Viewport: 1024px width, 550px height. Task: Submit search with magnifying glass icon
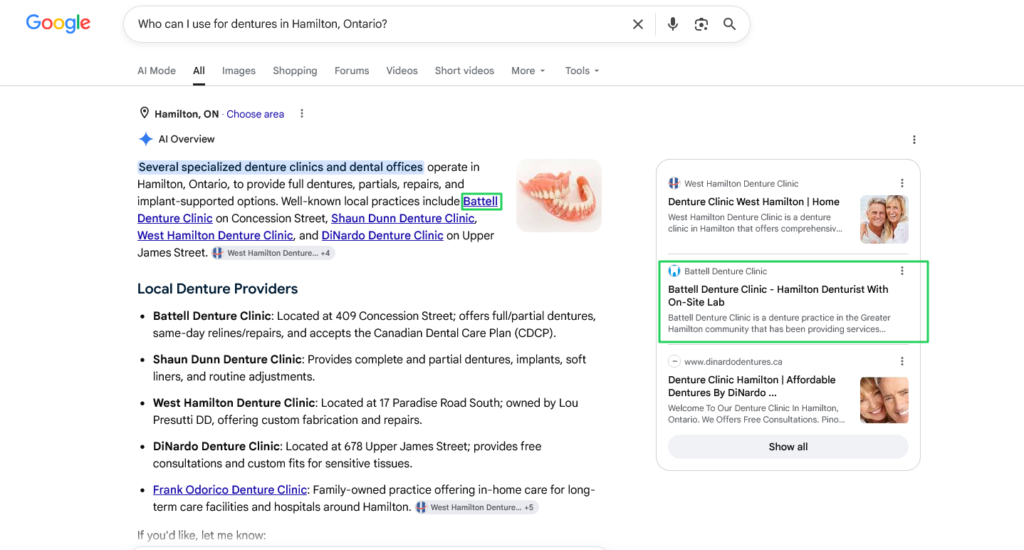point(729,24)
